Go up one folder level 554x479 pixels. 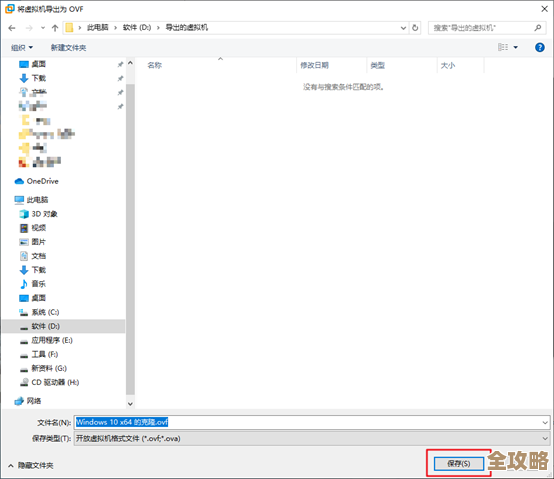[x=55, y=28]
